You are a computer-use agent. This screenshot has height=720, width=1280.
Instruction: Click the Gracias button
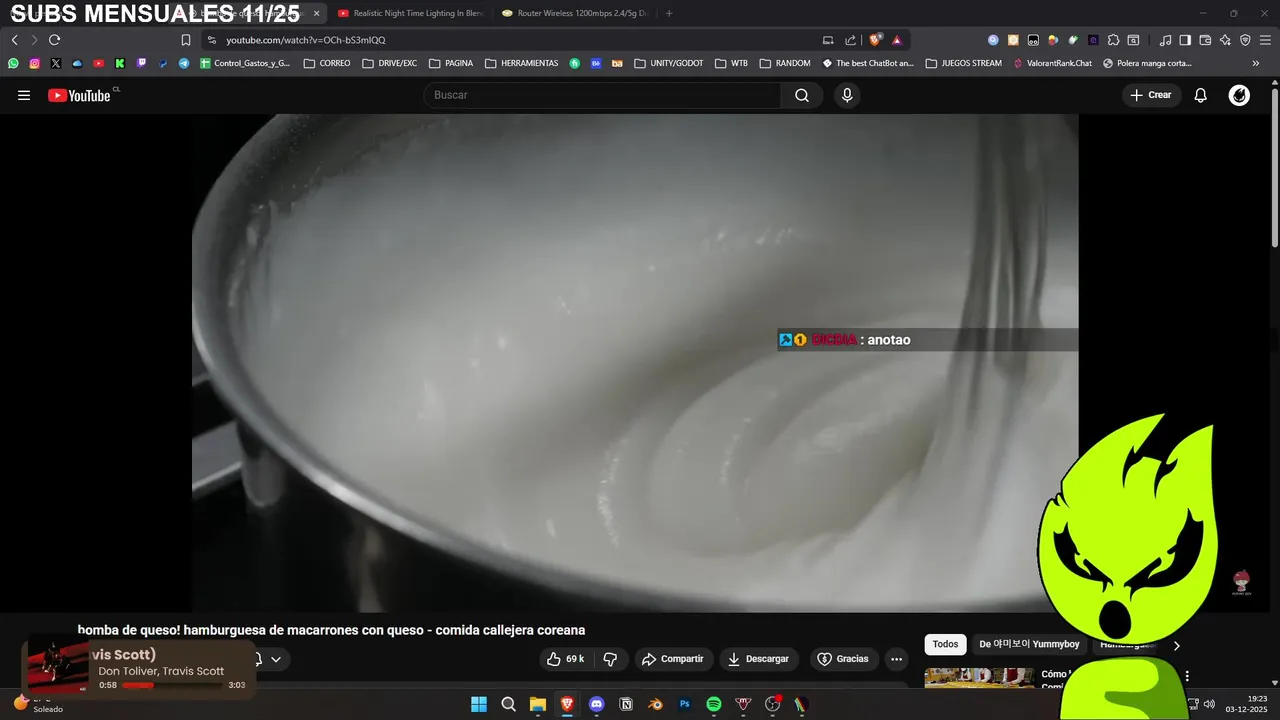843,659
